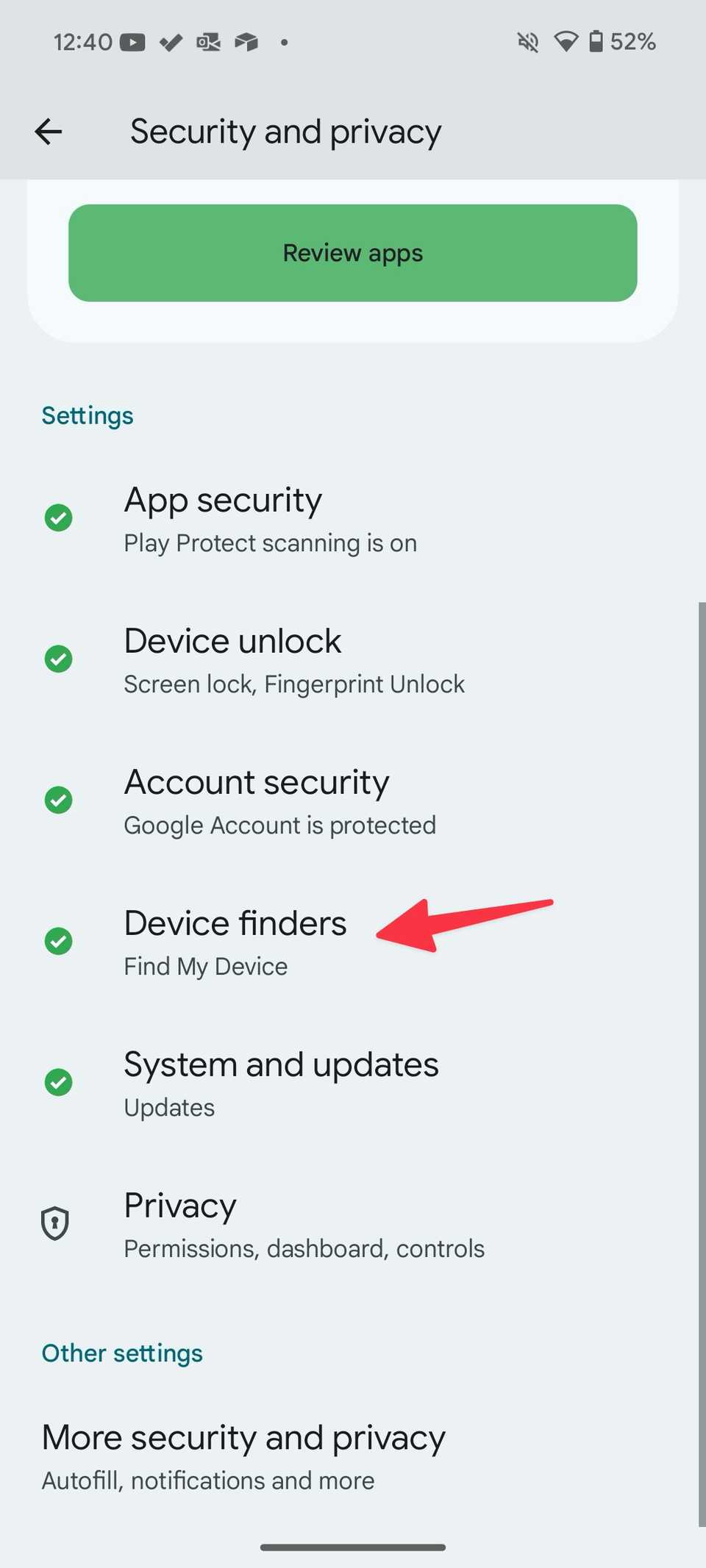706x1568 pixels.
Task: Tap the checkmark notification icon near the clock
Action: [170, 41]
